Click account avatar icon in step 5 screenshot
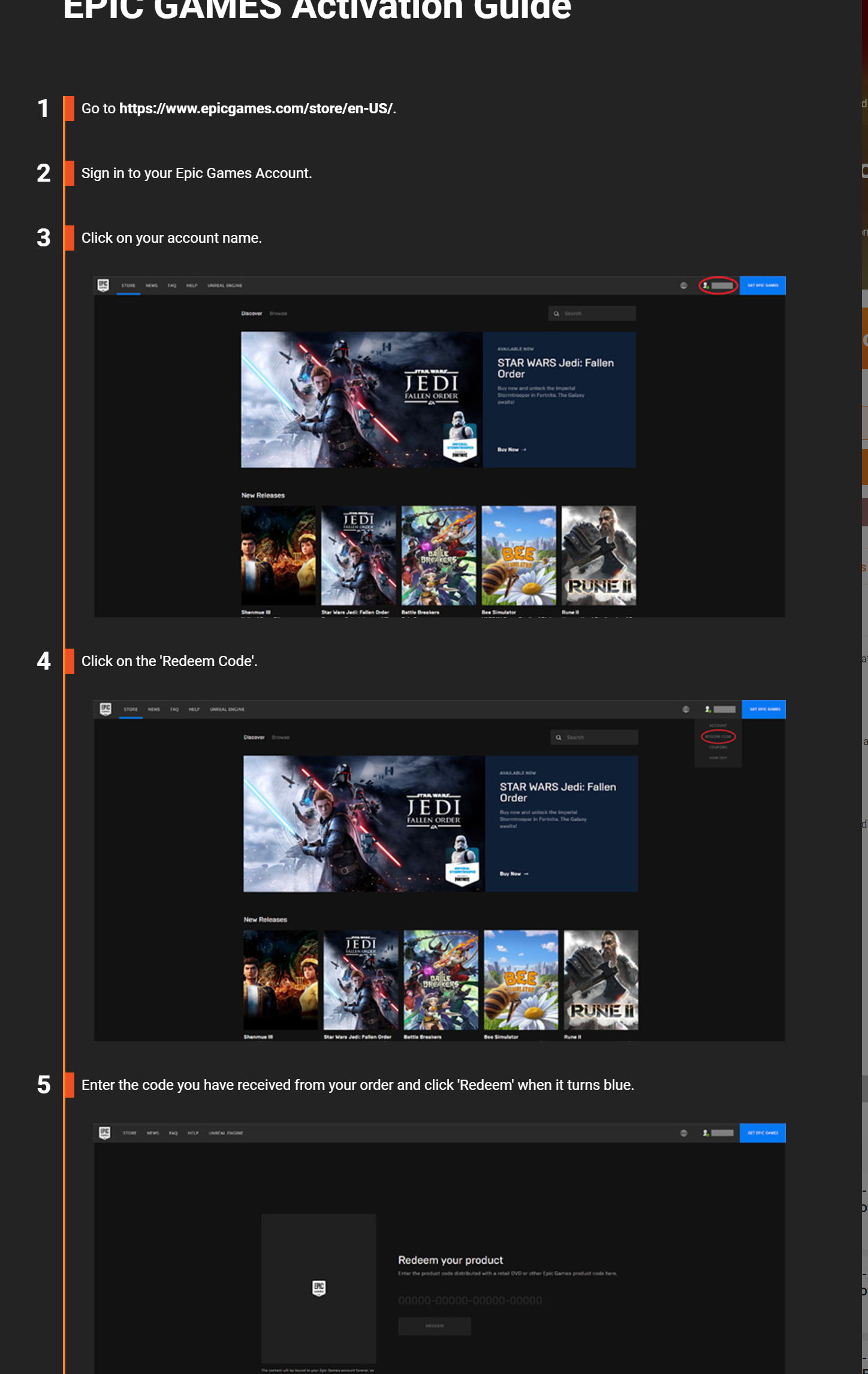 (x=706, y=1133)
